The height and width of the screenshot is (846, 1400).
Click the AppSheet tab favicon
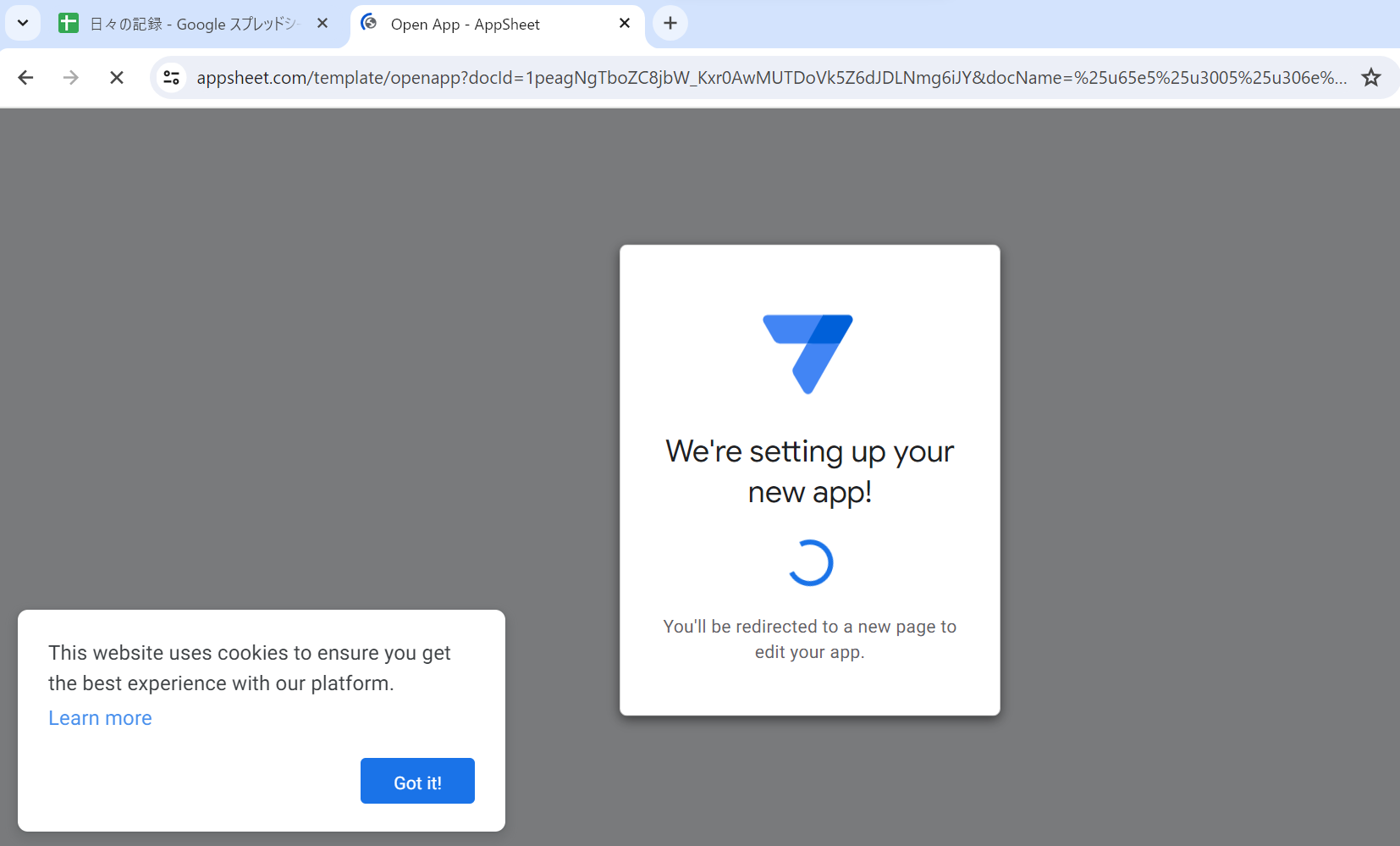[x=369, y=24]
